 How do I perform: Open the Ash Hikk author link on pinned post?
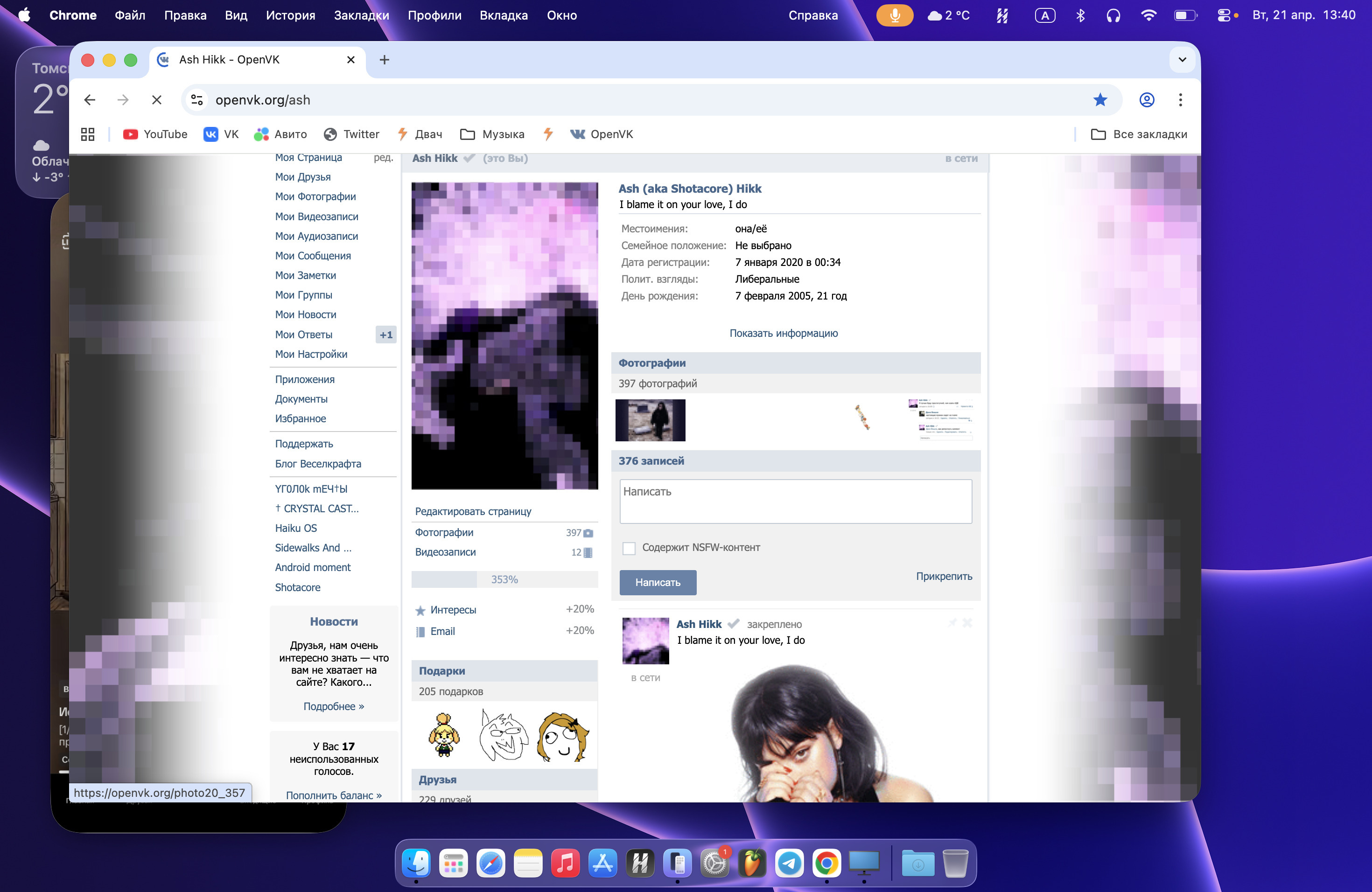[x=699, y=624]
